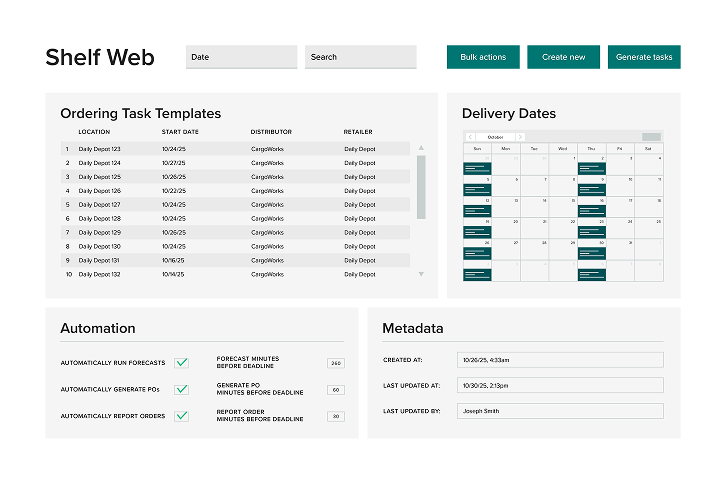Open Bulk actions menu
This screenshot has height=484, width=726.
click(x=483, y=57)
